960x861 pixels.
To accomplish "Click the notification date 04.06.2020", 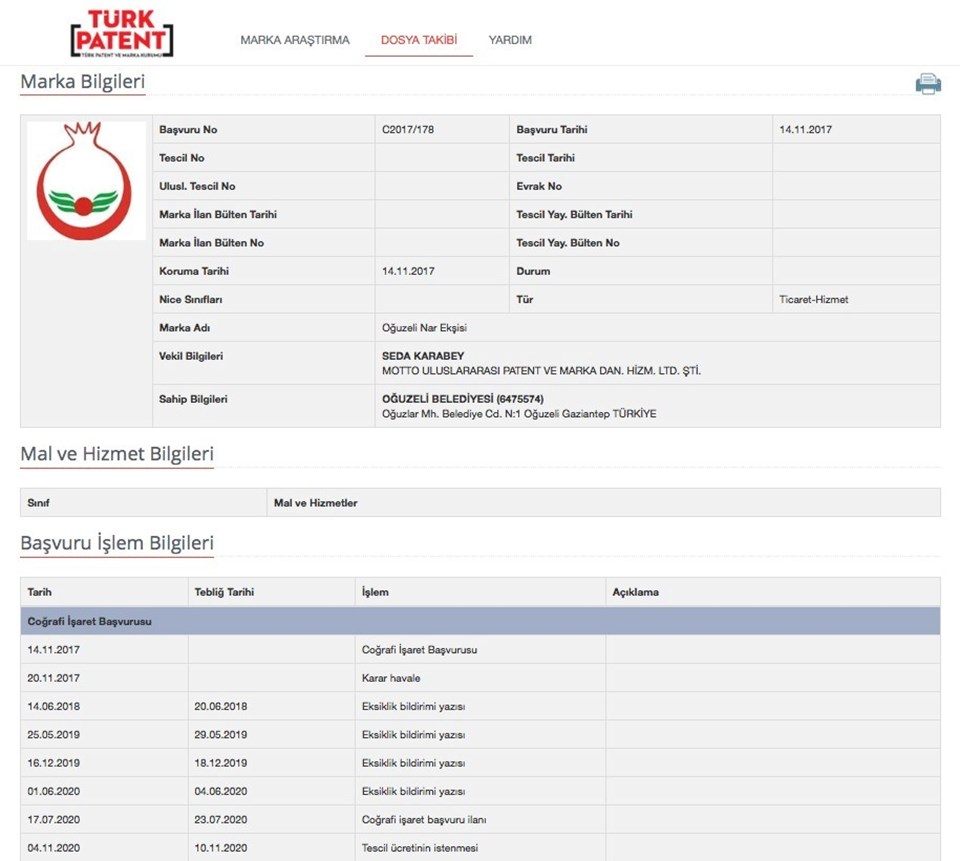I will [x=220, y=791].
